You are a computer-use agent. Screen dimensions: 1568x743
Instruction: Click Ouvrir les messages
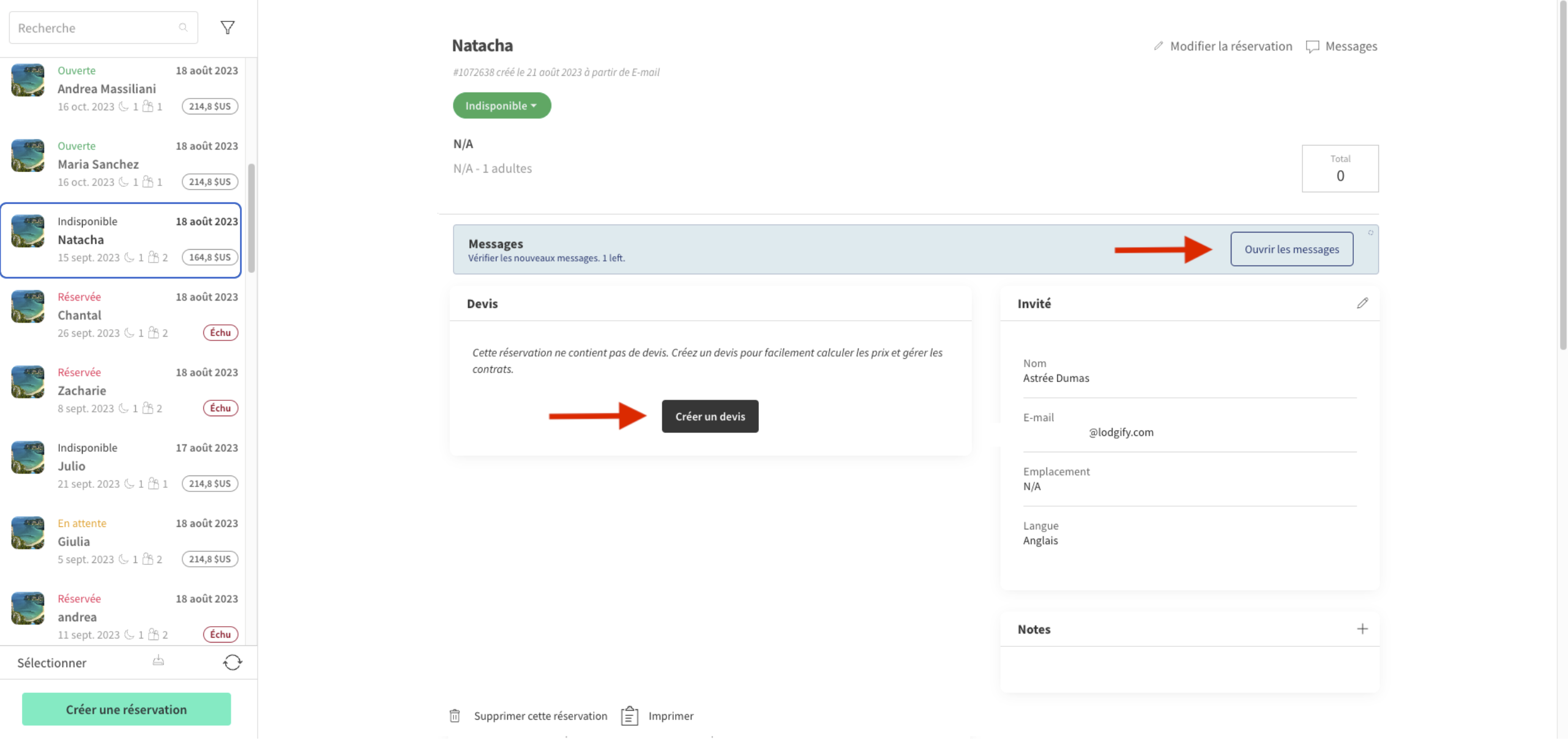pos(1291,249)
